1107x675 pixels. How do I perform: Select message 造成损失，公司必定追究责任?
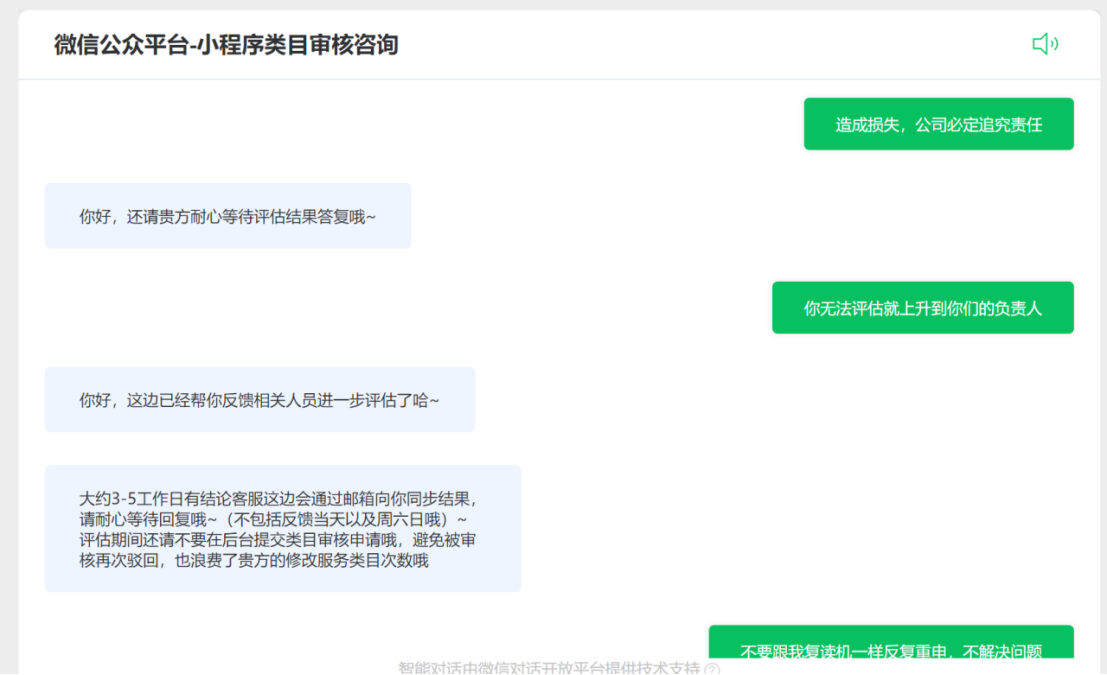pos(938,124)
